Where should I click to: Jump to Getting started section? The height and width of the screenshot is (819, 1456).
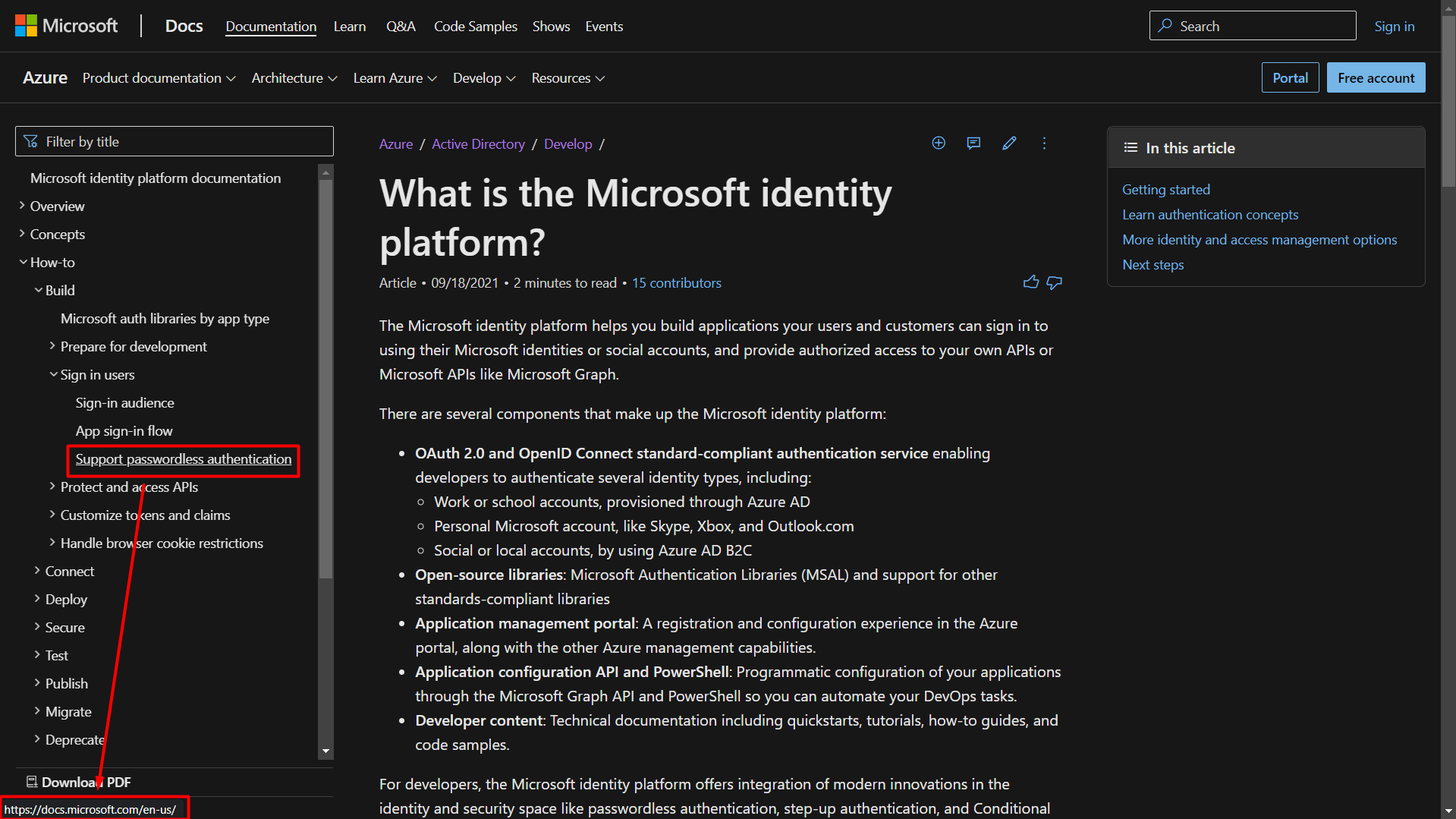coord(1166,190)
